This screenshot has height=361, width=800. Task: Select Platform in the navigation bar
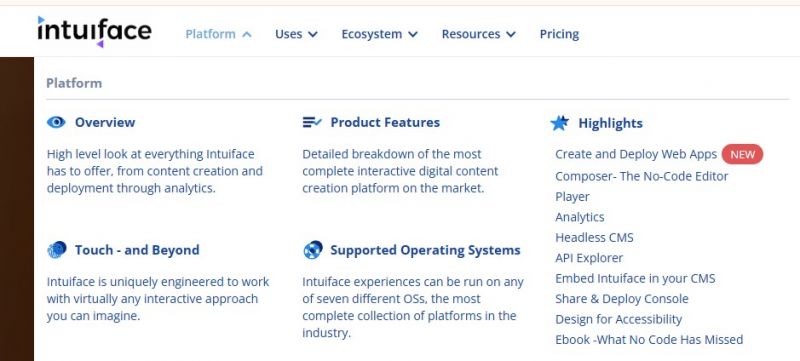pyautogui.click(x=210, y=34)
